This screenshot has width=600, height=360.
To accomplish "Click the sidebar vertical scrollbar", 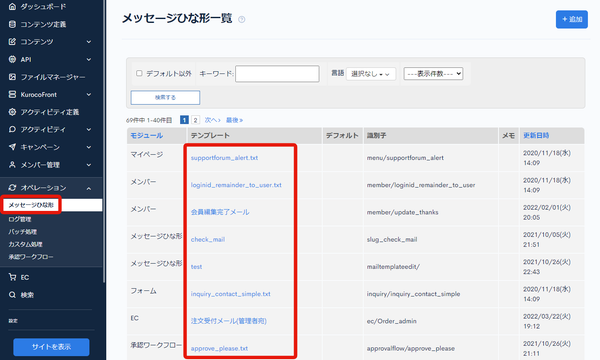I will coord(104,142).
